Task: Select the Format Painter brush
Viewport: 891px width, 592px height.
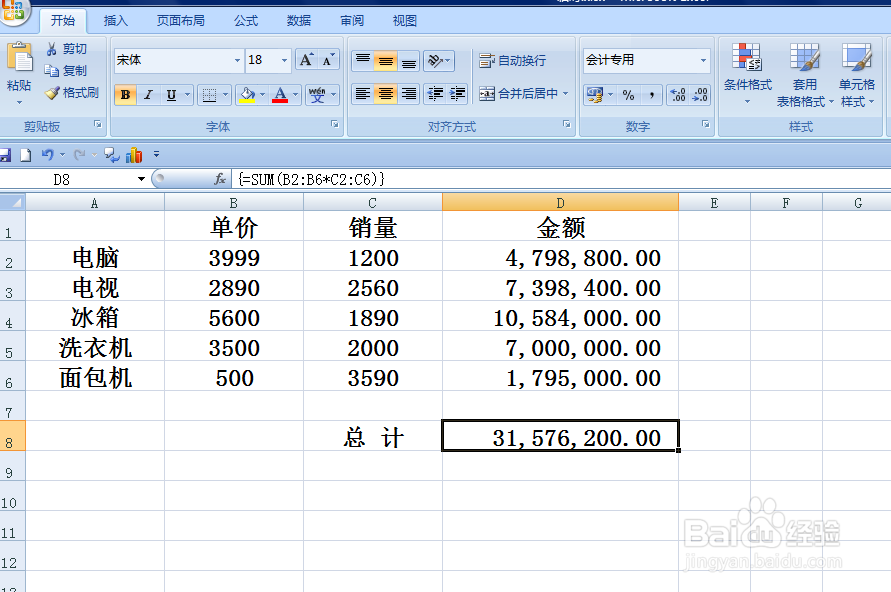Action: (72, 93)
